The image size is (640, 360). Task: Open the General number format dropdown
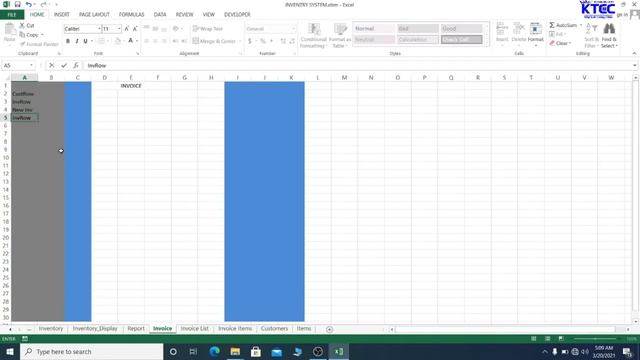coord(293,29)
